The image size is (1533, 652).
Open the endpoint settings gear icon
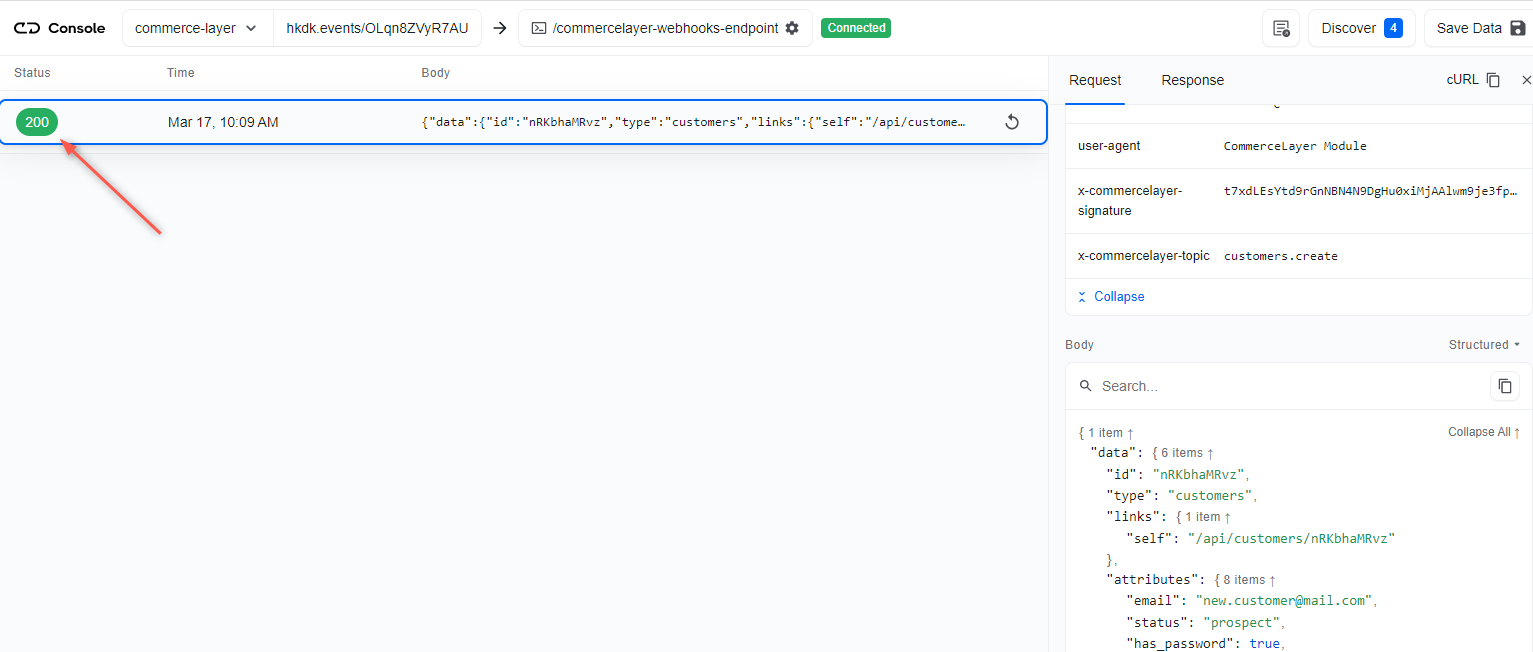pyautogui.click(x=793, y=28)
